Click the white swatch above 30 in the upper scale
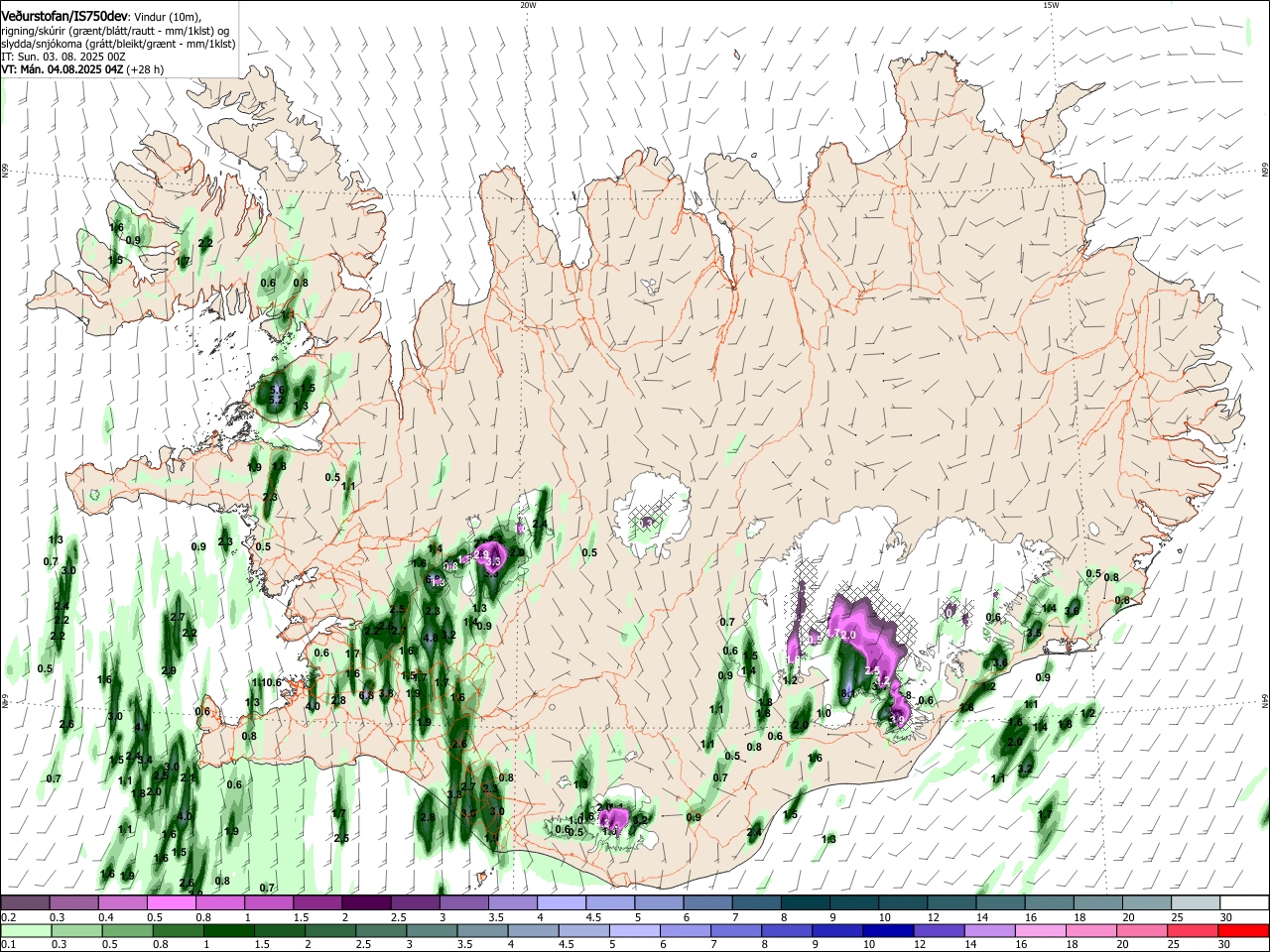 [x=1244, y=903]
